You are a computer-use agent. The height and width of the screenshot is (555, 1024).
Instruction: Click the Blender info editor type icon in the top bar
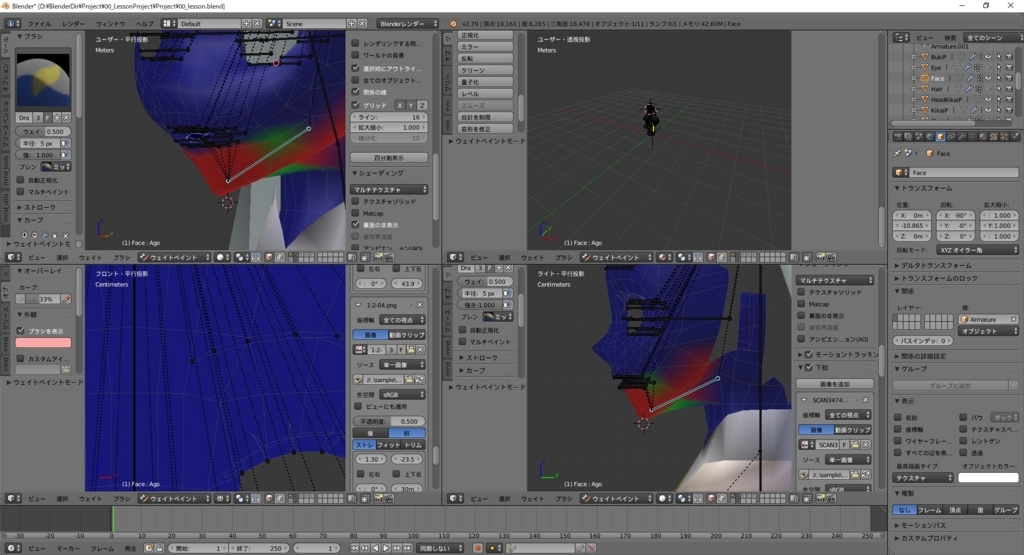[10, 24]
